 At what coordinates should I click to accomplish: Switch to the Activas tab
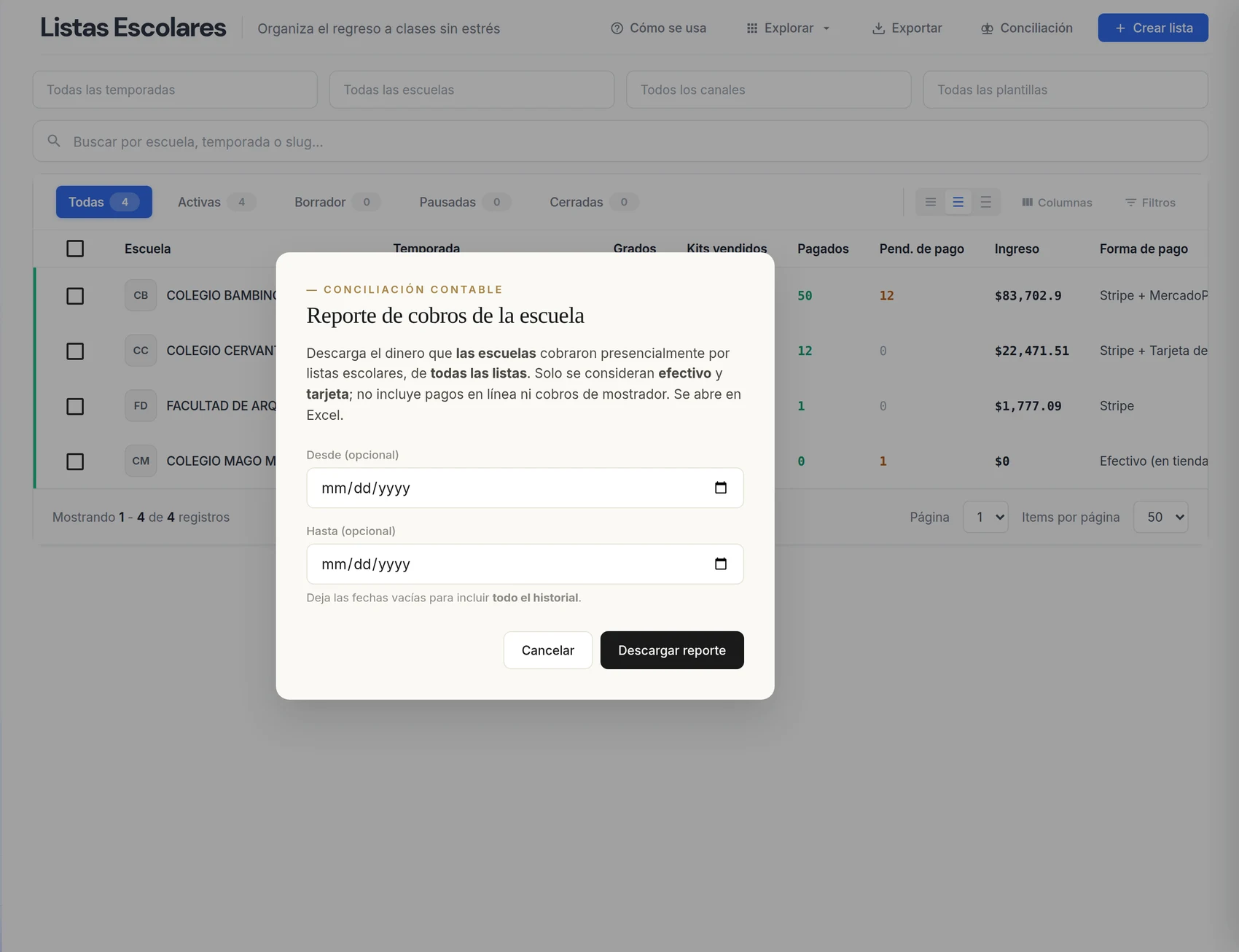pos(216,202)
